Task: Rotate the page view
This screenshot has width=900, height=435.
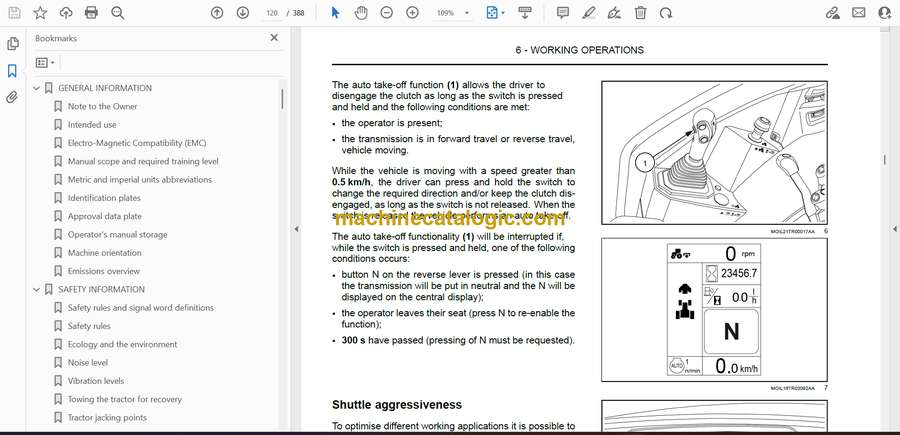Action: click(x=666, y=13)
